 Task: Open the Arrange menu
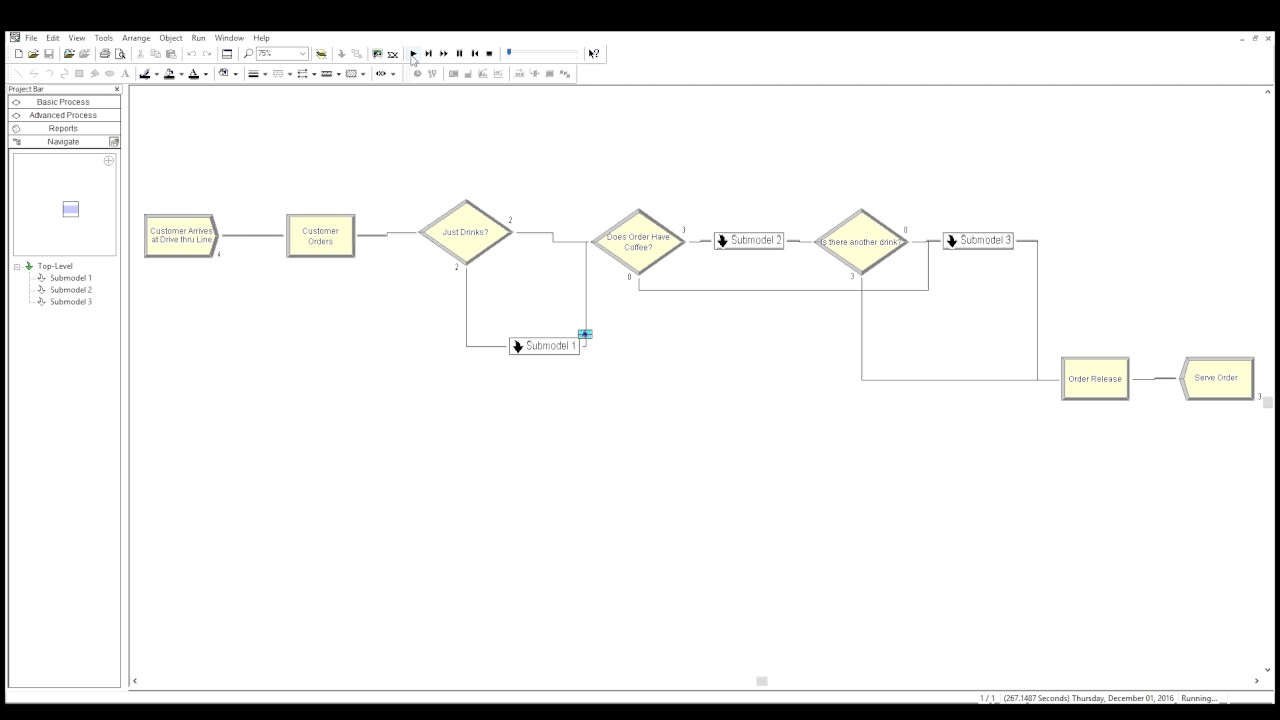coord(136,38)
